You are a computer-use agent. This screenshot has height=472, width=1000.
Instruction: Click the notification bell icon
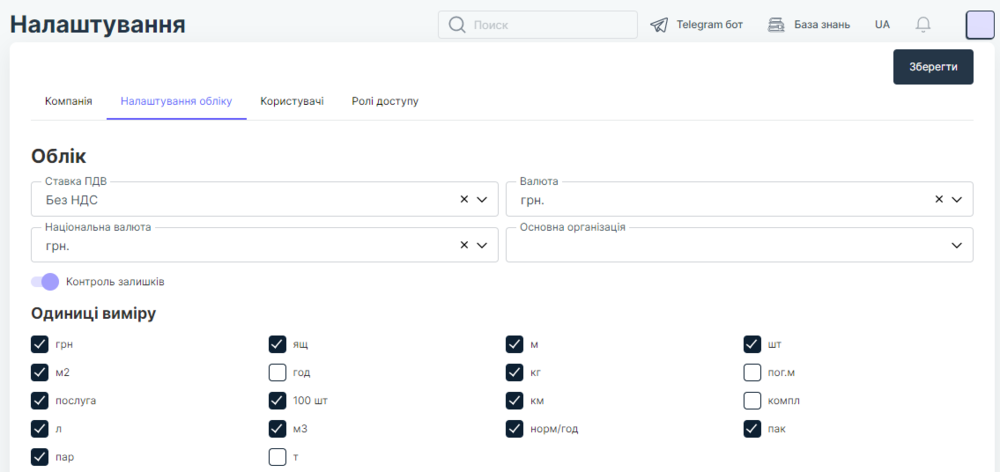923,25
